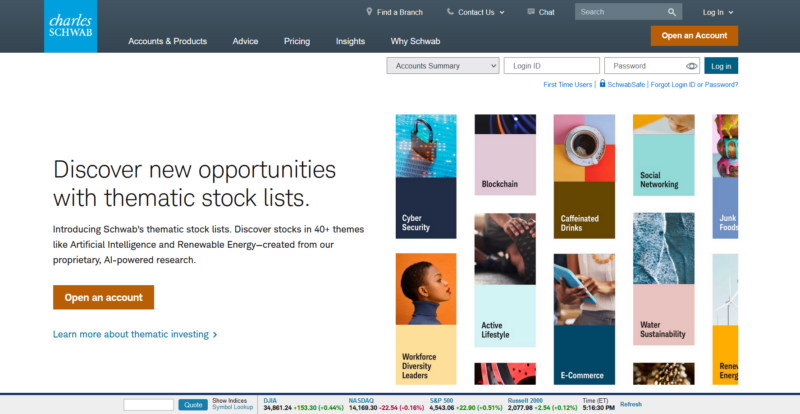The height and width of the screenshot is (414, 800).
Task: Expand the Contact Us dropdown arrow
Action: 502,13
